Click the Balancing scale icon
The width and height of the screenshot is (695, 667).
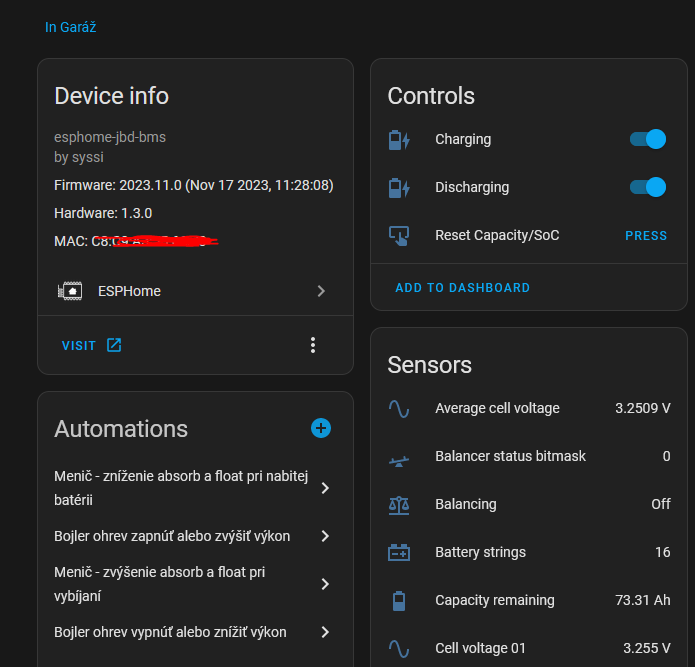pos(399,504)
